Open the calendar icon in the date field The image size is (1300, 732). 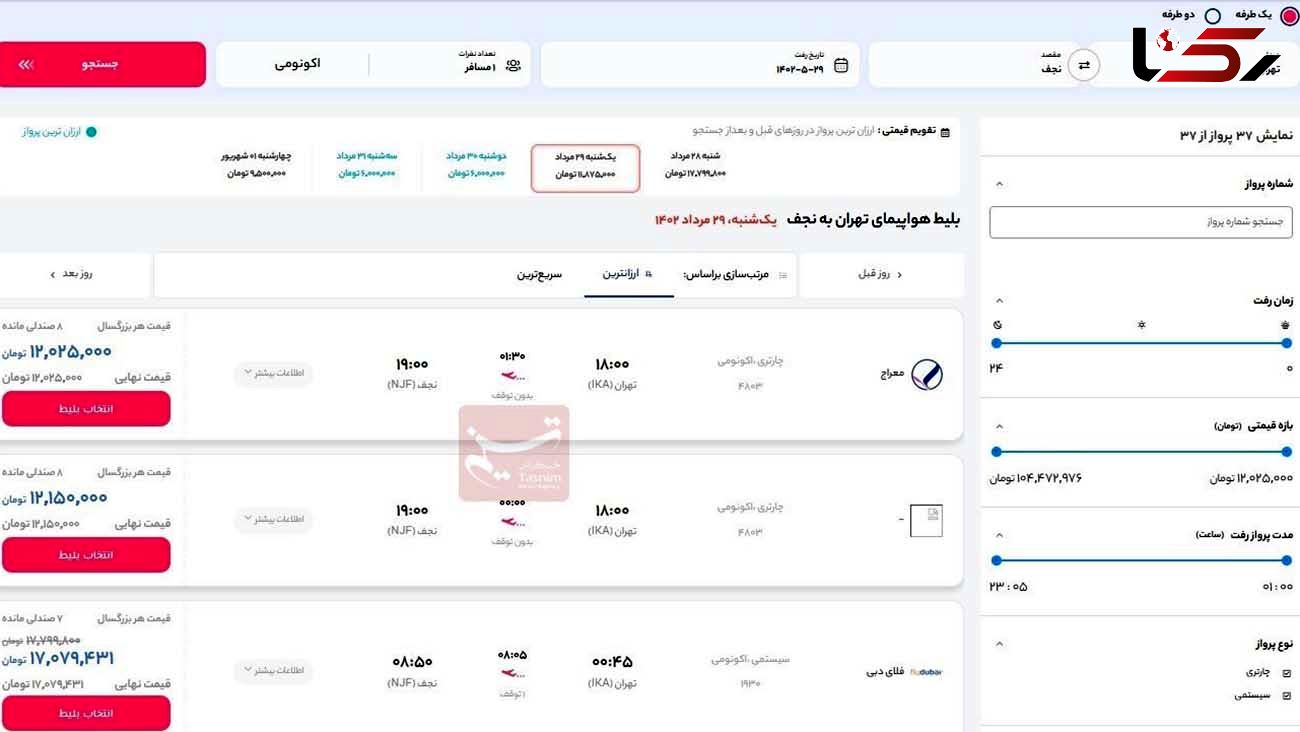click(841, 66)
